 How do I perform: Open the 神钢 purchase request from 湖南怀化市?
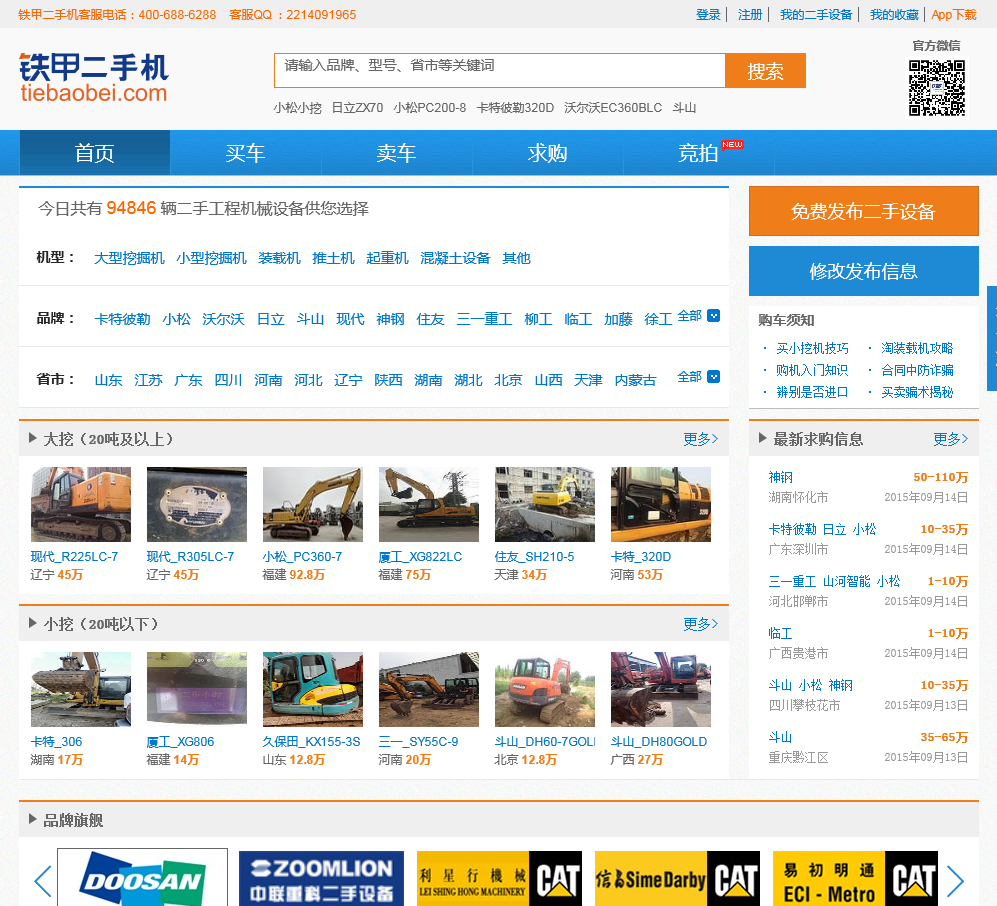(781, 477)
